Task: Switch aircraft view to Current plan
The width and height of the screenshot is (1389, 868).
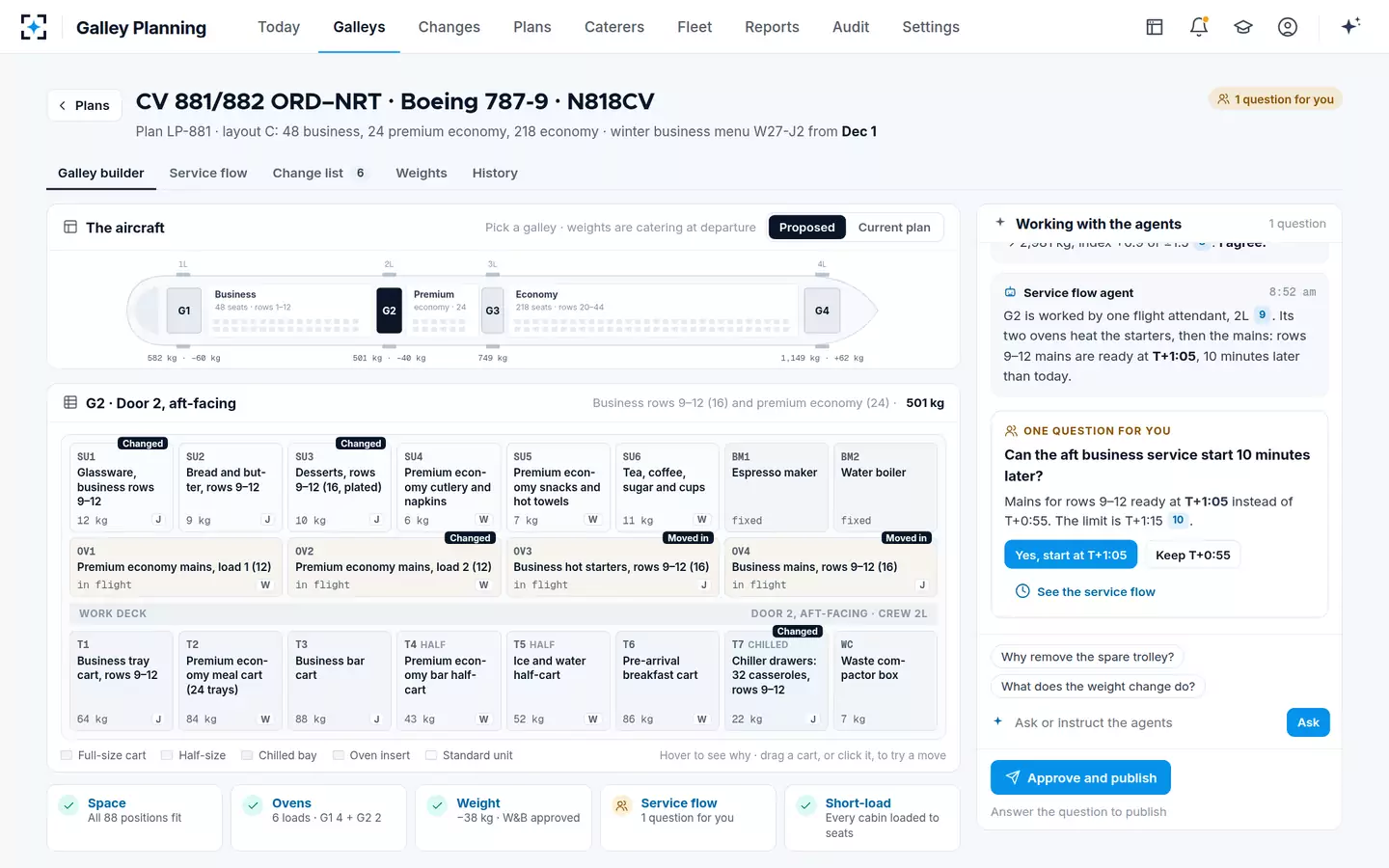Action: click(894, 228)
